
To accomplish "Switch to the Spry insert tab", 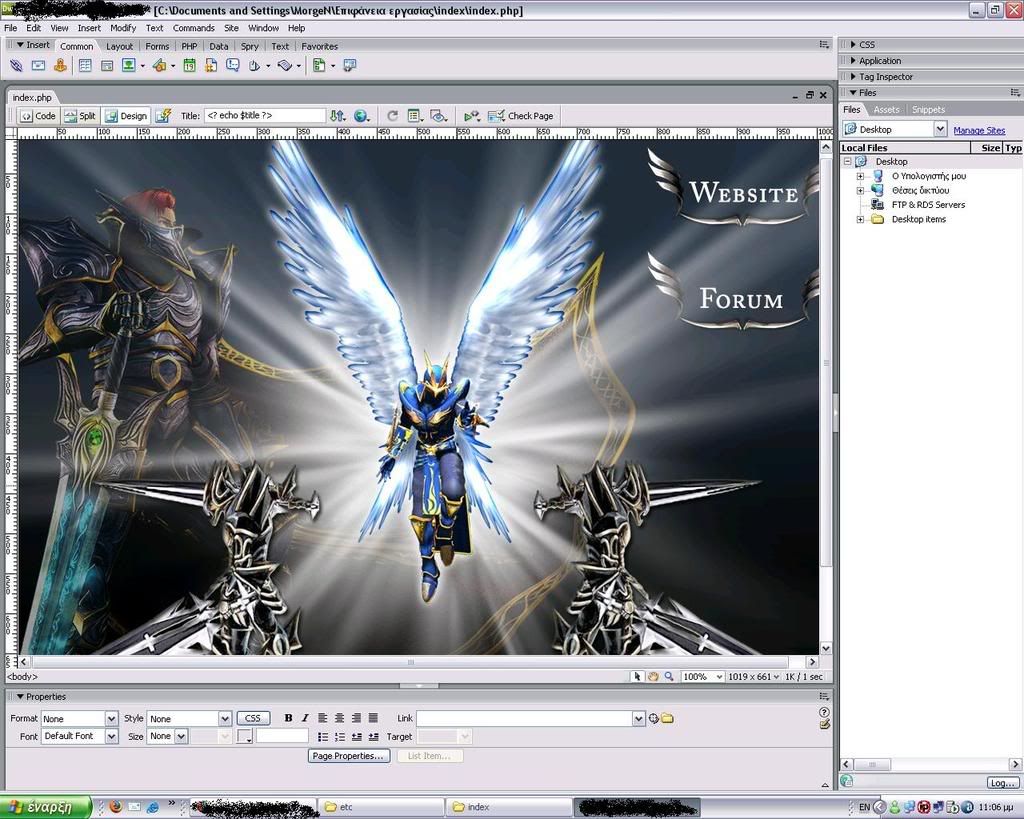I will point(249,46).
